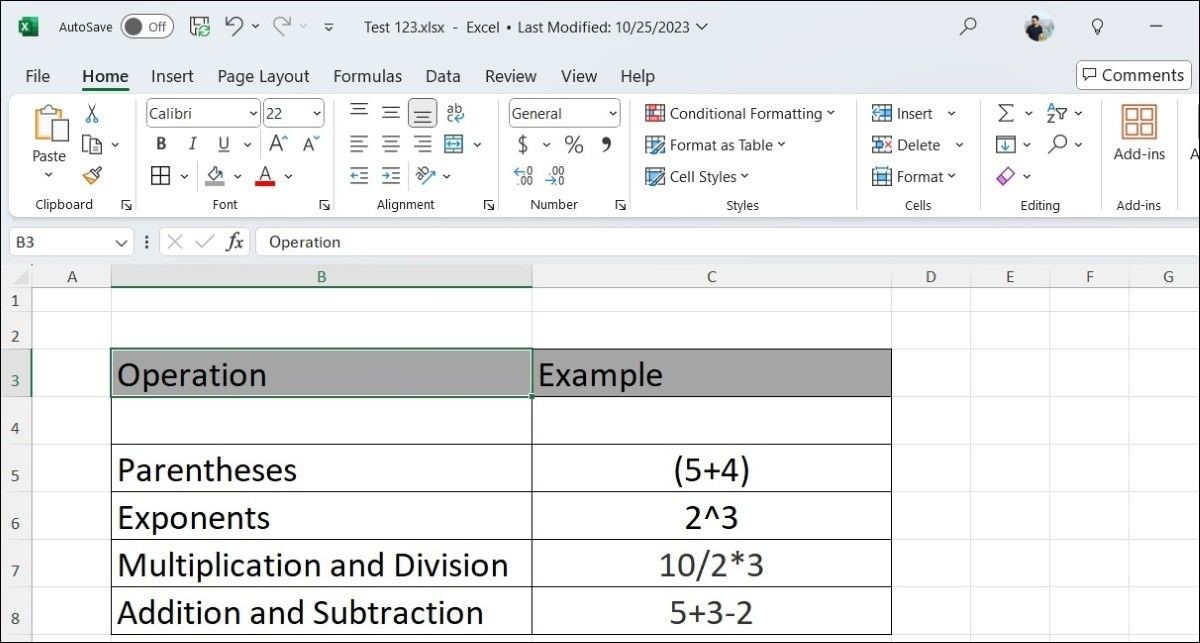This screenshot has width=1200, height=643.
Task: Decrease indent in Alignment group
Action: pos(359,176)
